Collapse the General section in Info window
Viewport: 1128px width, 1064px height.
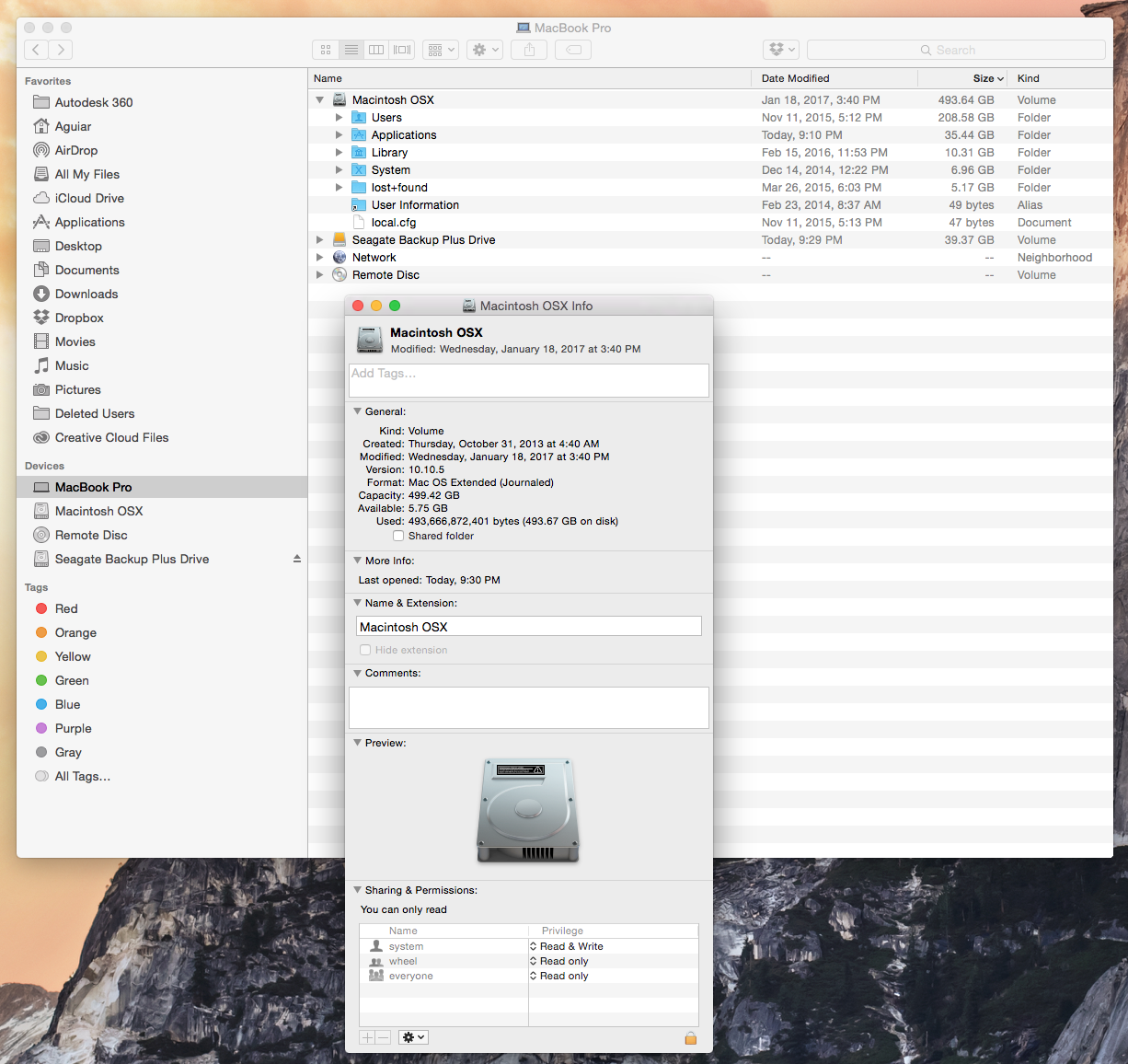[x=358, y=411]
